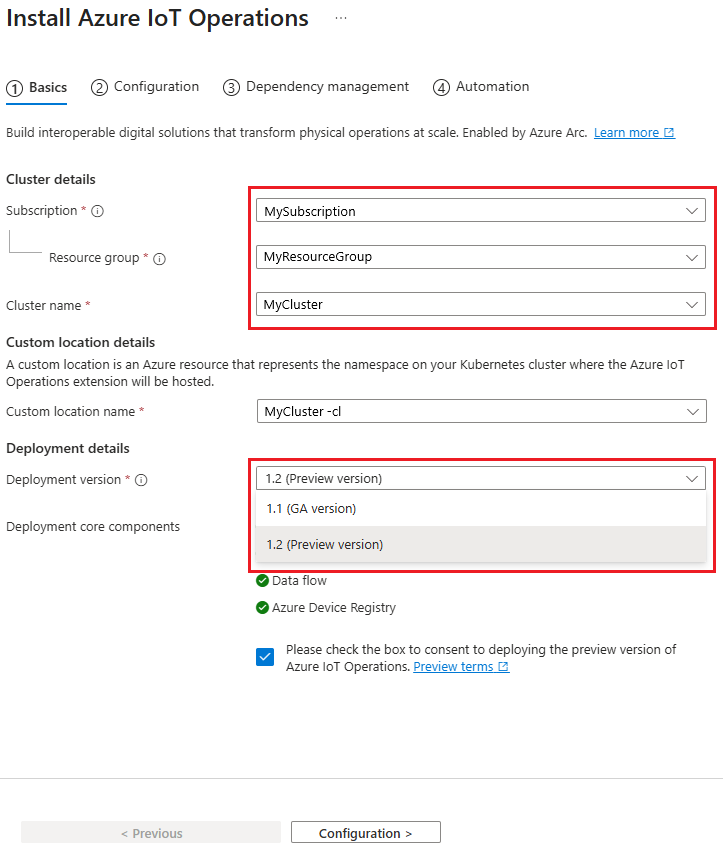The height and width of the screenshot is (863, 723).
Task: Open the Cluster name dropdown
Action: [x=693, y=304]
